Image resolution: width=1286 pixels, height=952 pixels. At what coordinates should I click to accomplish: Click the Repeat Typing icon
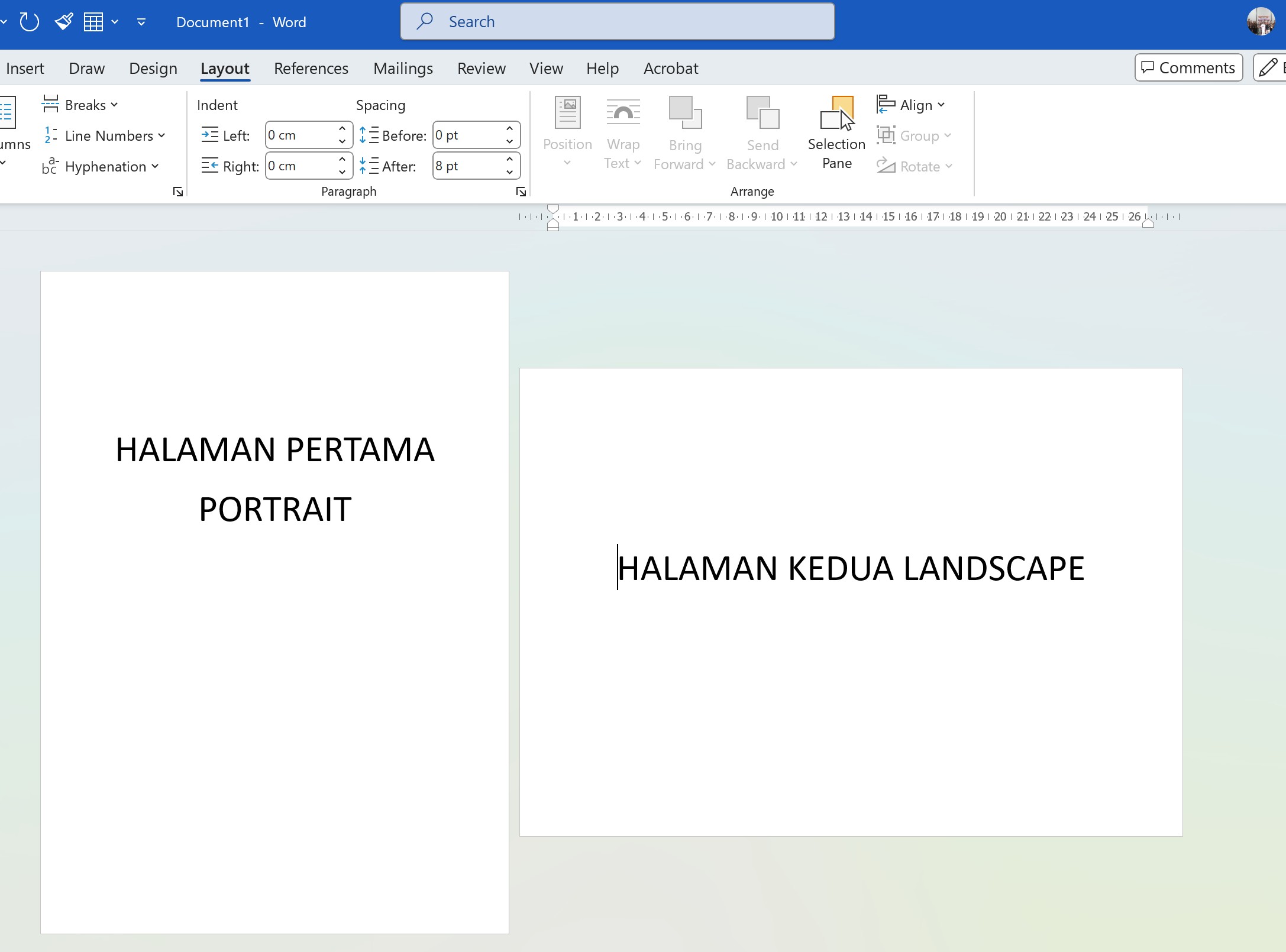(29, 21)
